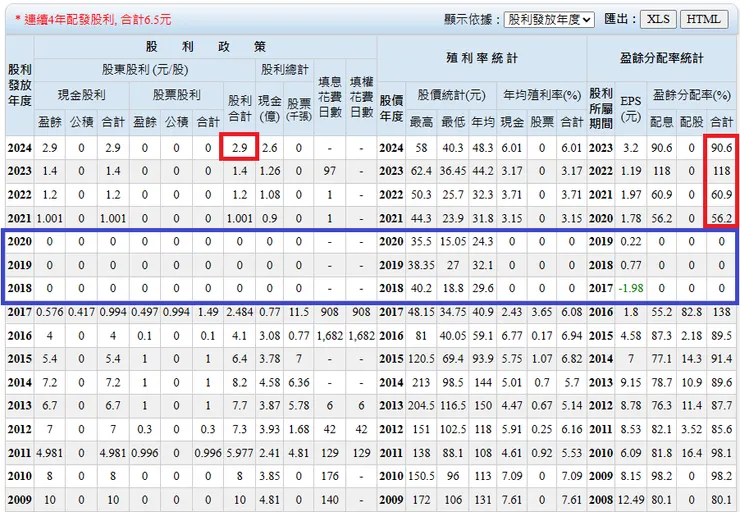The image size is (740, 512).
Task: Click the 2015 stock thousands value 7
Action: point(299,359)
